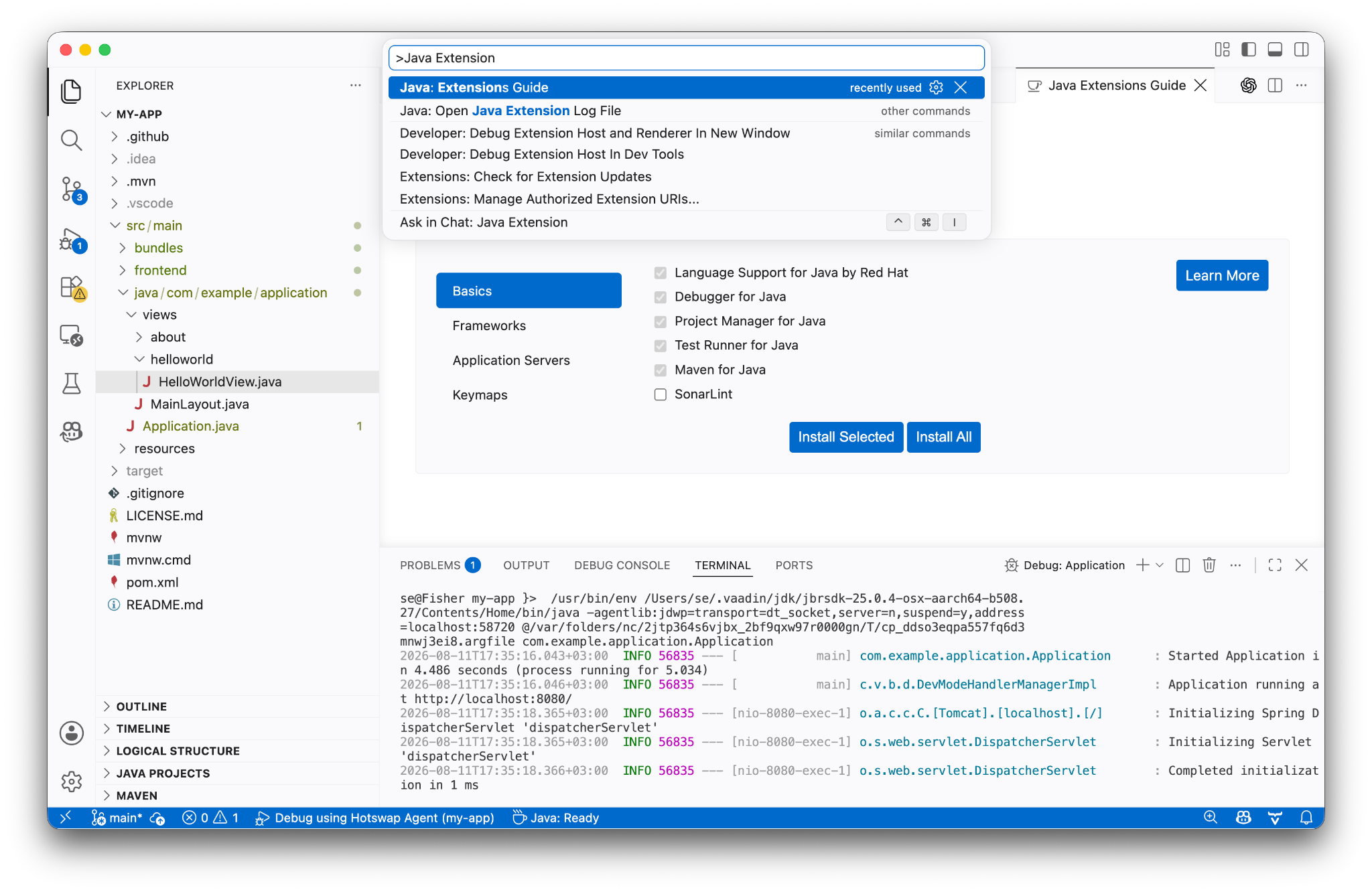
Task: Kill terminal with trash icon
Action: coord(1209,565)
